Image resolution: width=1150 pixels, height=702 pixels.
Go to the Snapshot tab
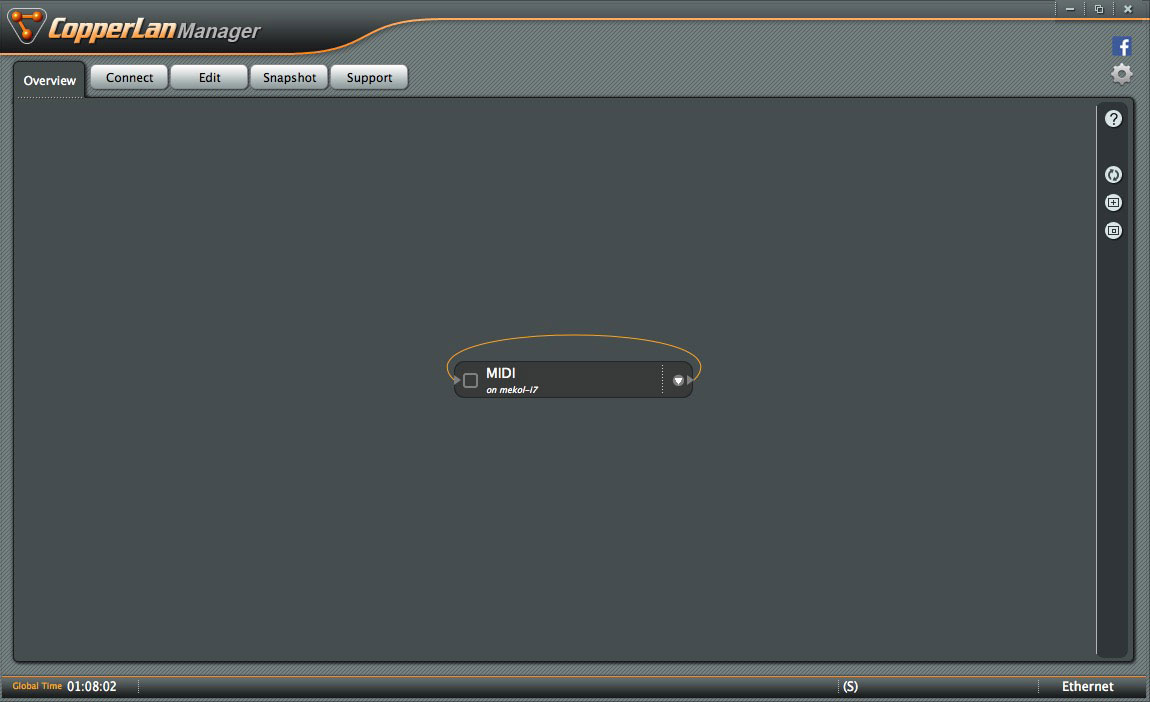289,78
